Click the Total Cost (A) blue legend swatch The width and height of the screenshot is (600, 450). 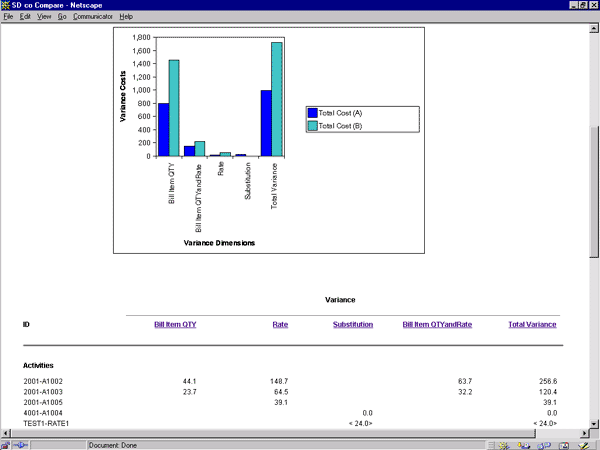click(x=313, y=113)
